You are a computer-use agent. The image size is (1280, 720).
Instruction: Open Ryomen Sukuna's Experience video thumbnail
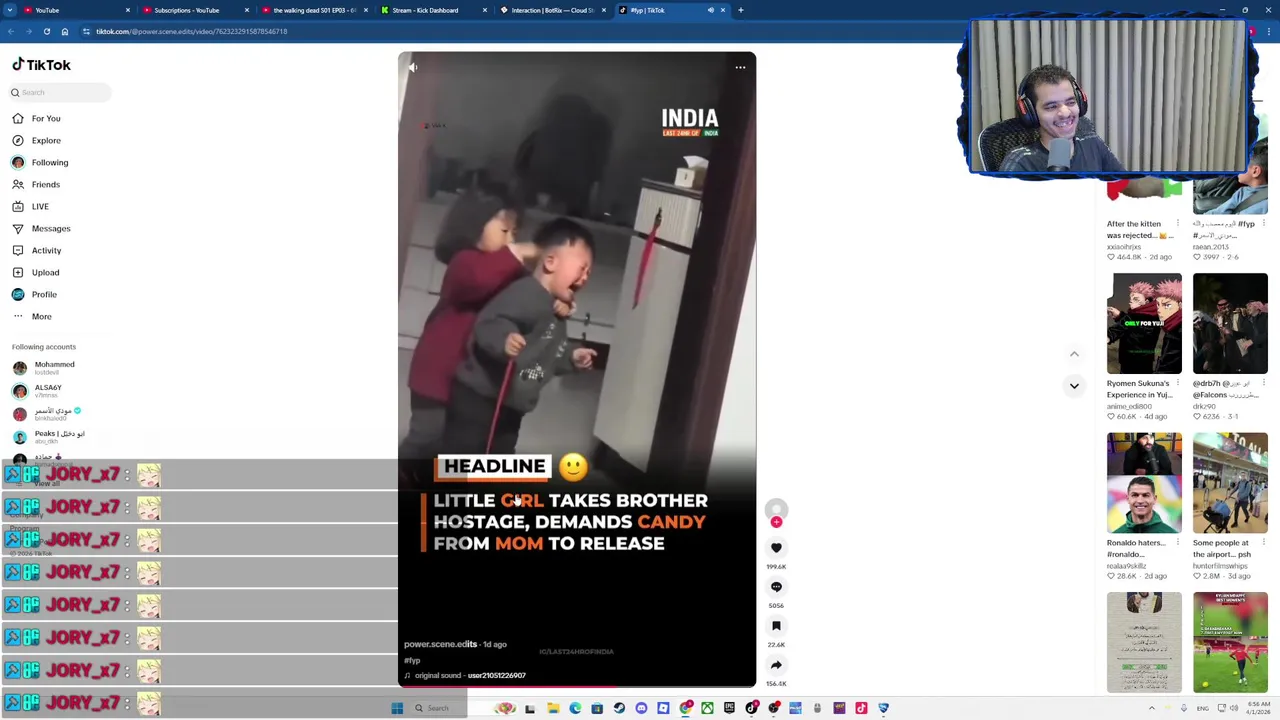[1144, 323]
